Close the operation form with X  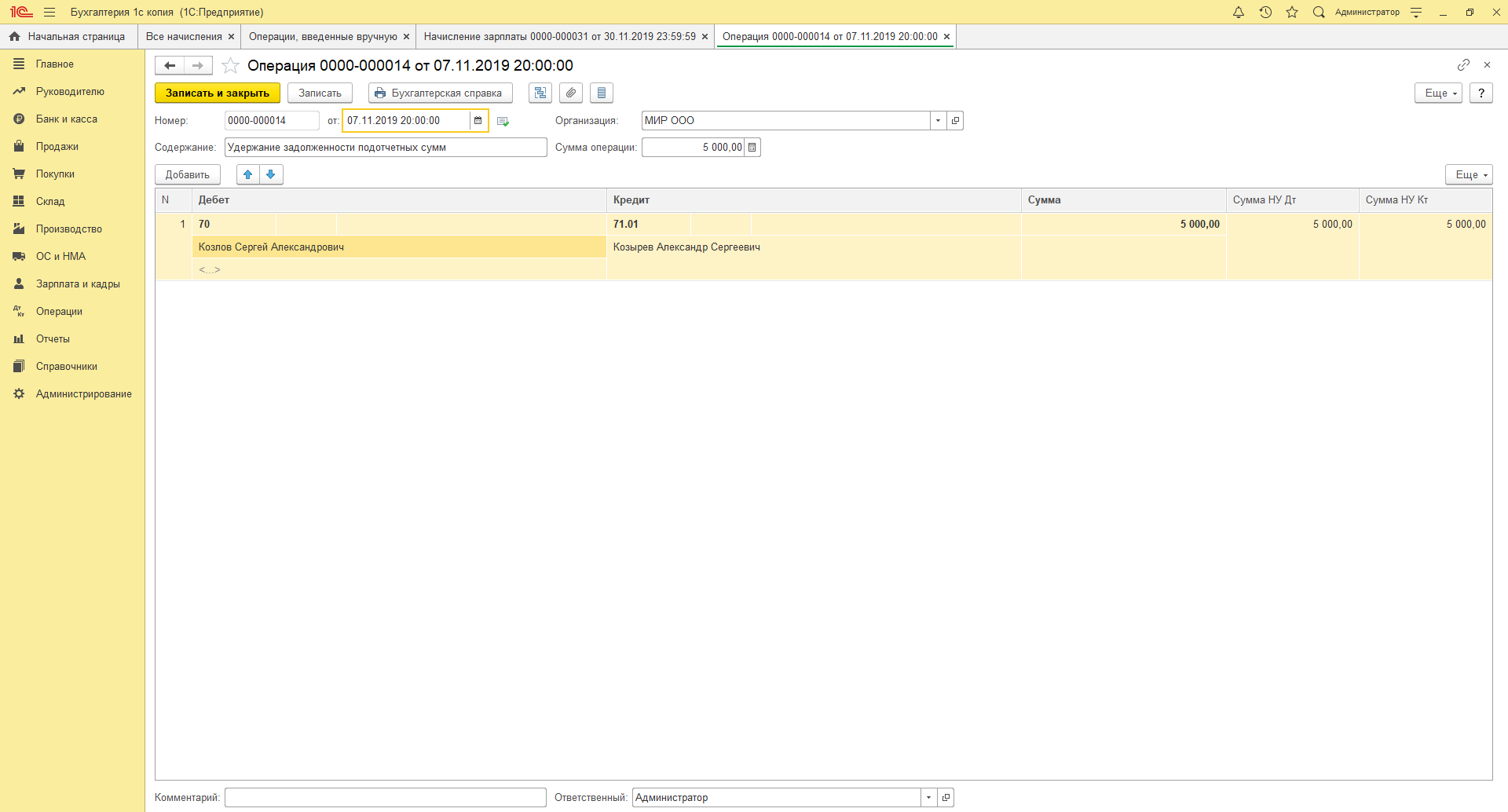1487,64
